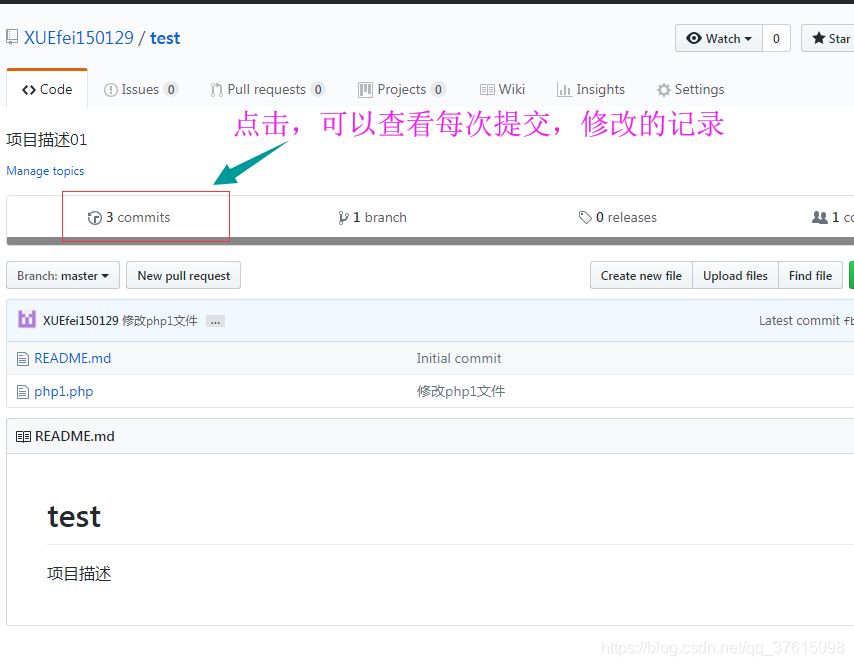Star the test repository
Screen dimensions: 854x666
click(x=833, y=38)
